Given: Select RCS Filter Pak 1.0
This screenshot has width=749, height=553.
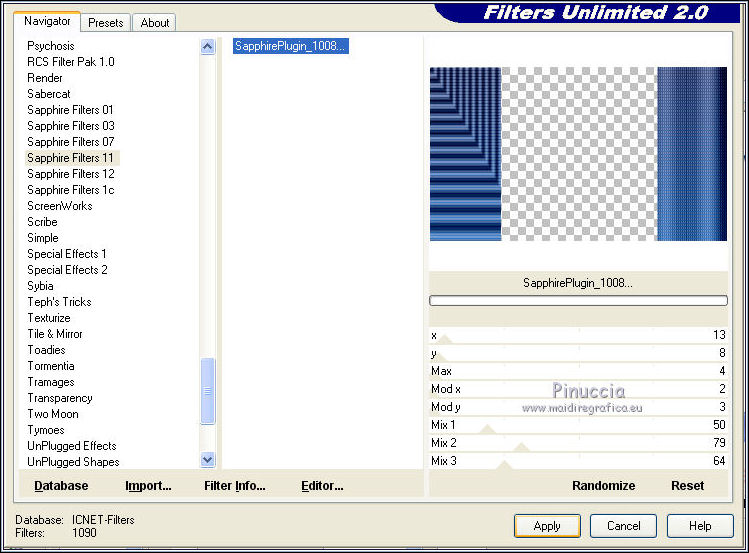Looking at the screenshot, I should 71,62.
